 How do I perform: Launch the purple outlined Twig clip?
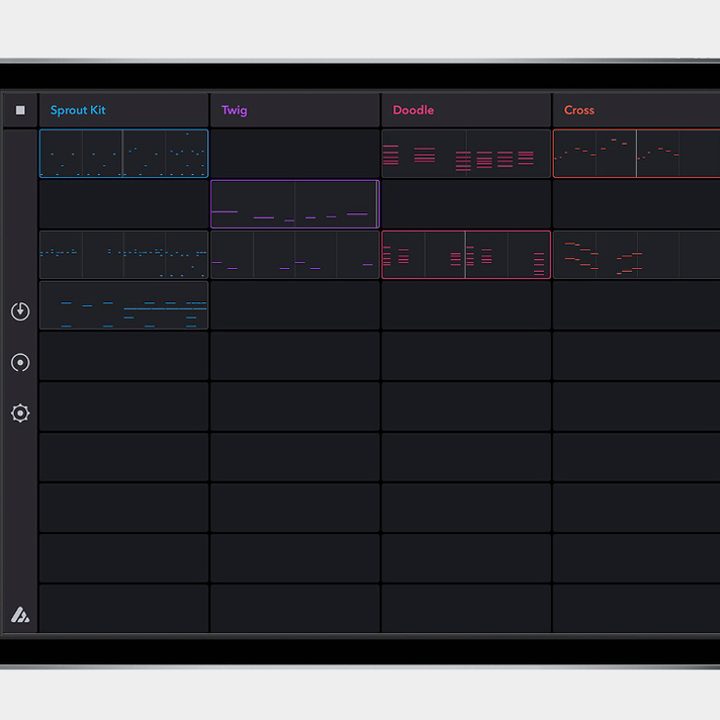(295, 204)
